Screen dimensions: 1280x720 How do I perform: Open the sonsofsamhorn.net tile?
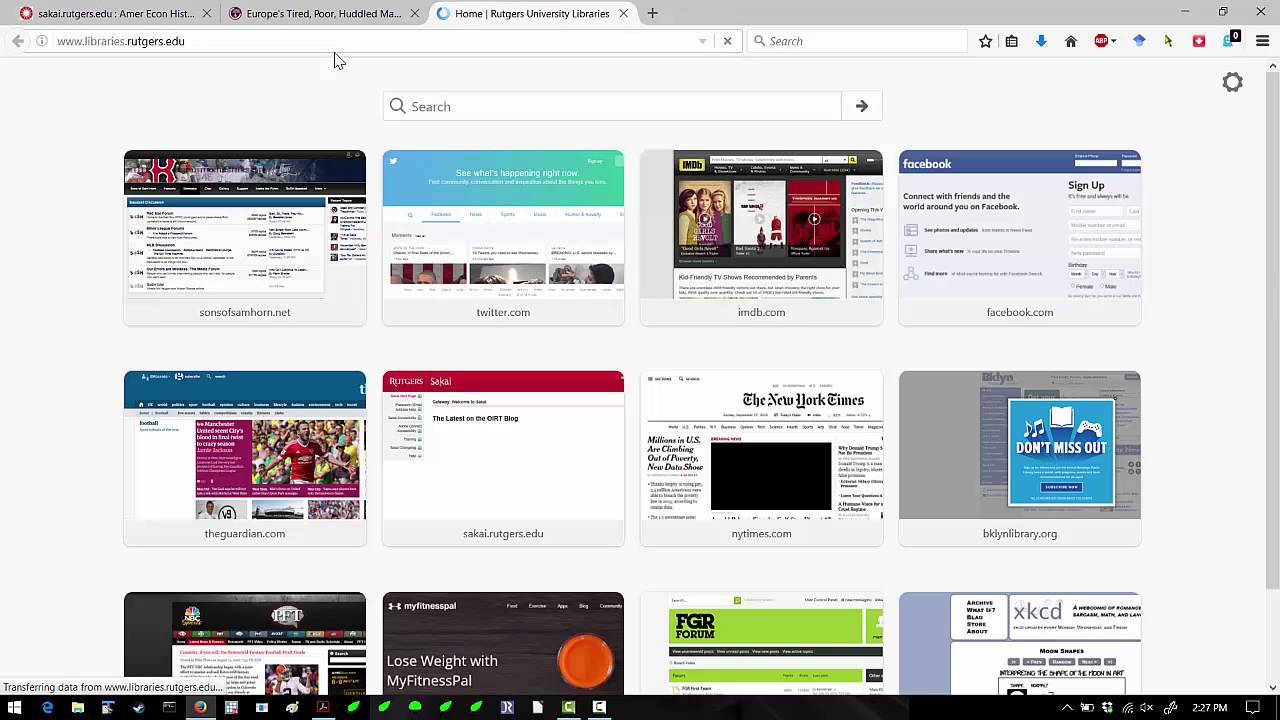(245, 238)
